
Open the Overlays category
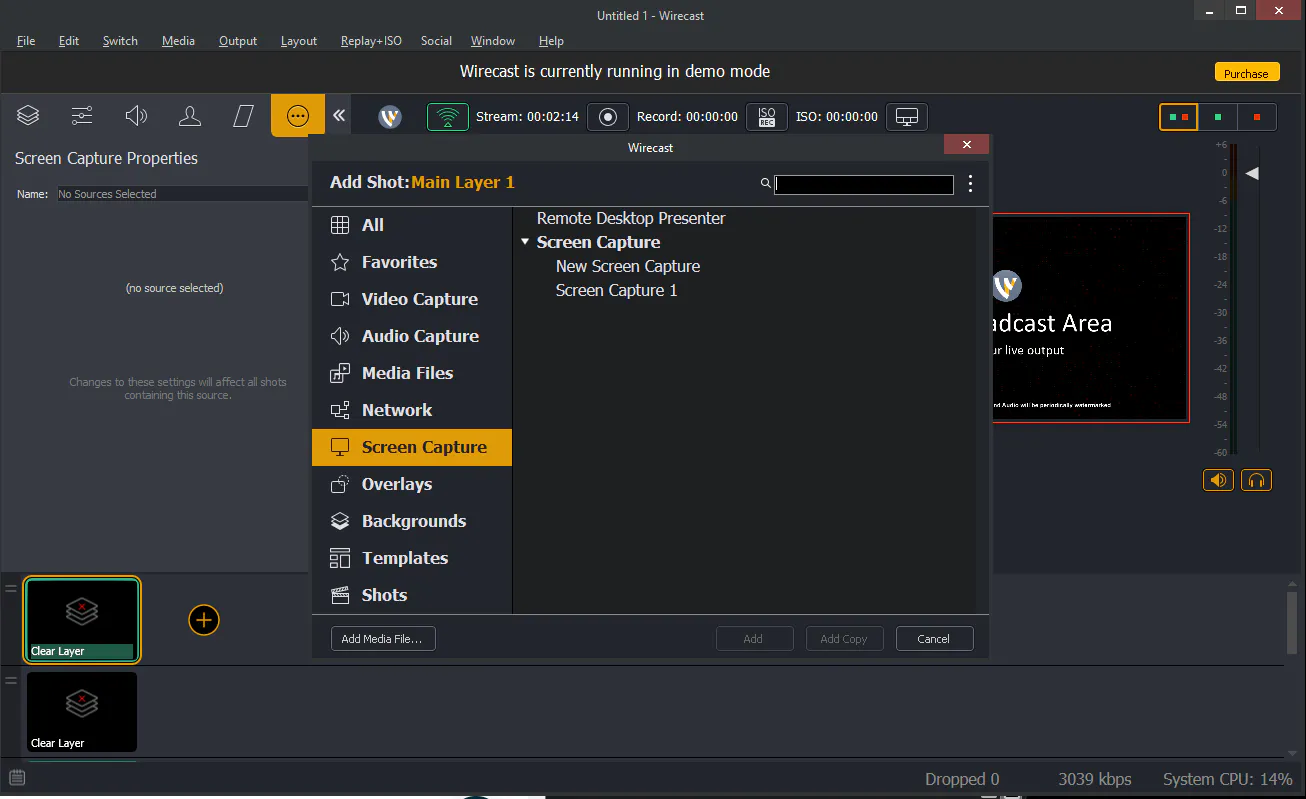(x=412, y=484)
